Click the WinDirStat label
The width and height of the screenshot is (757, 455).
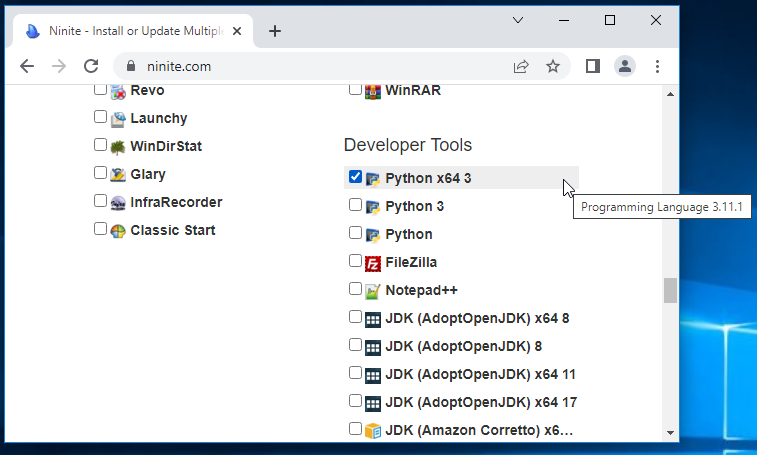coord(166,146)
